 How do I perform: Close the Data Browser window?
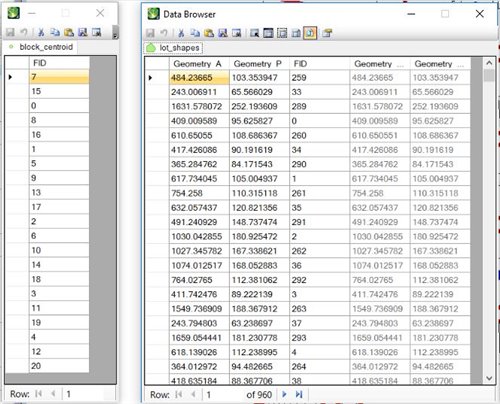tap(480, 14)
